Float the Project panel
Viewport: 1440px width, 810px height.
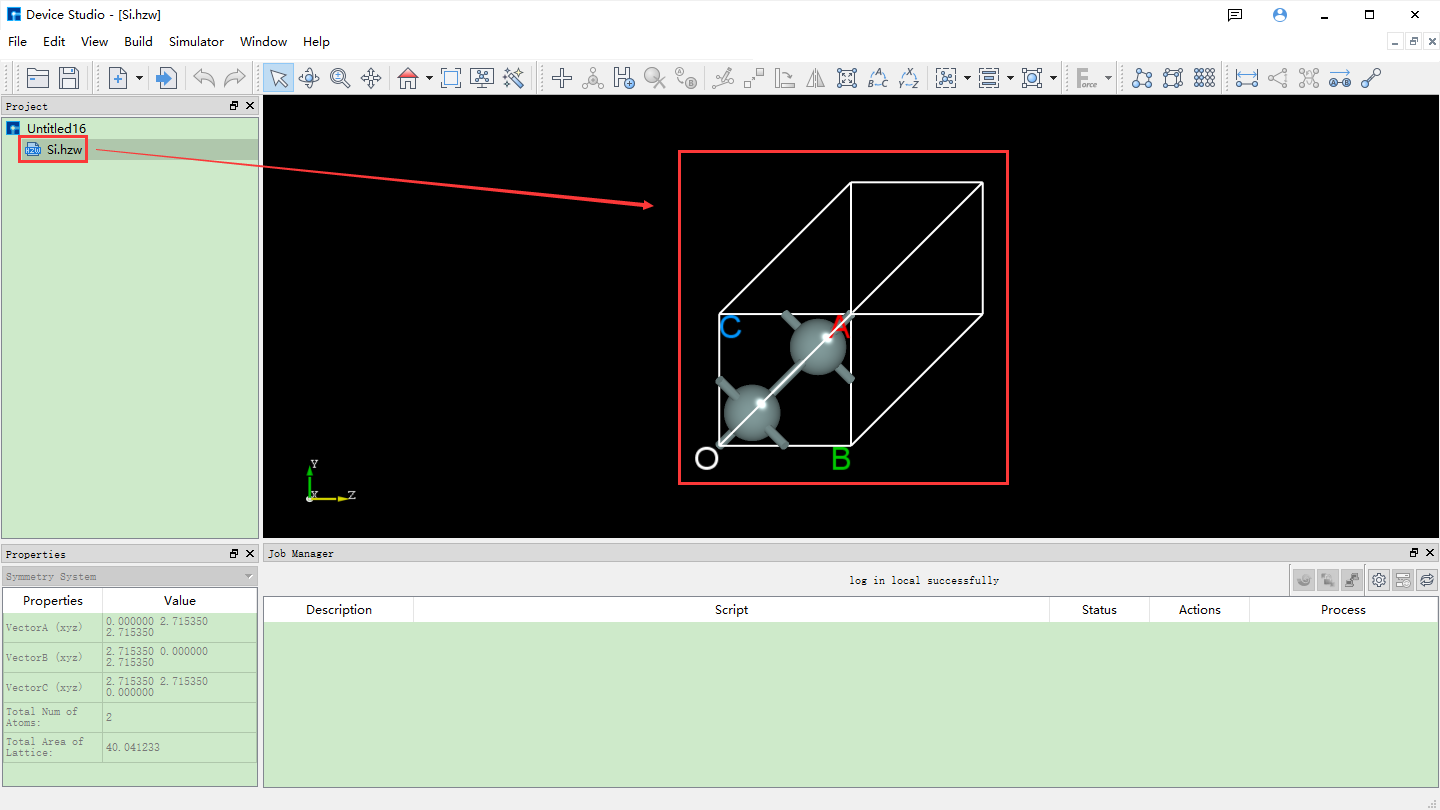pos(234,106)
